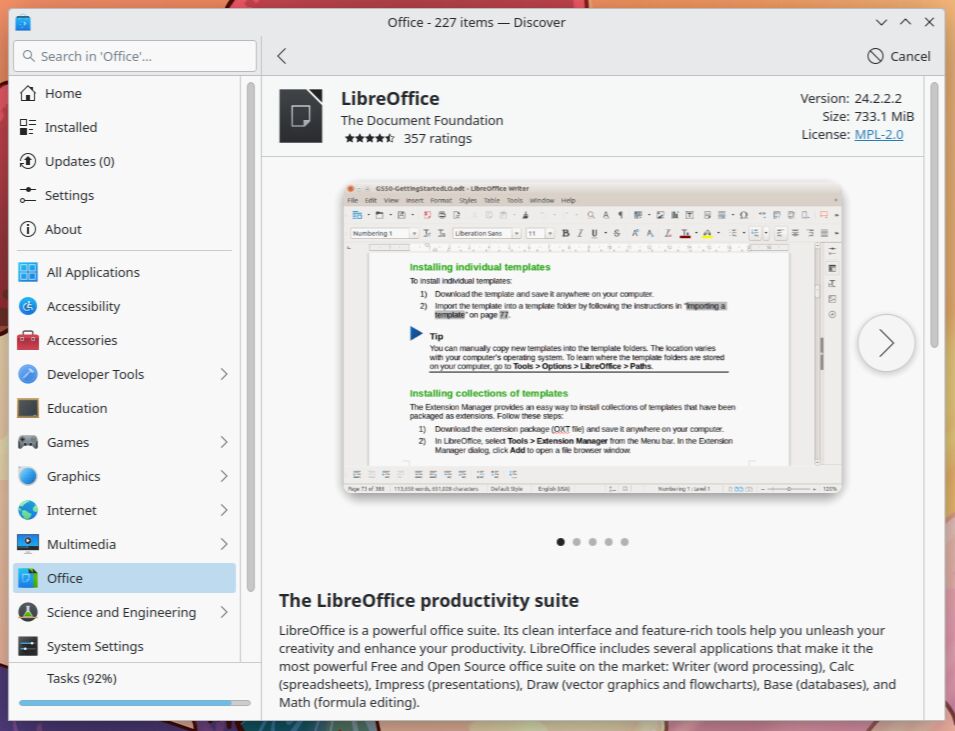Click the LibreOffice title text
This screenshot has width=955, height=731.
[x=390, y=99]
